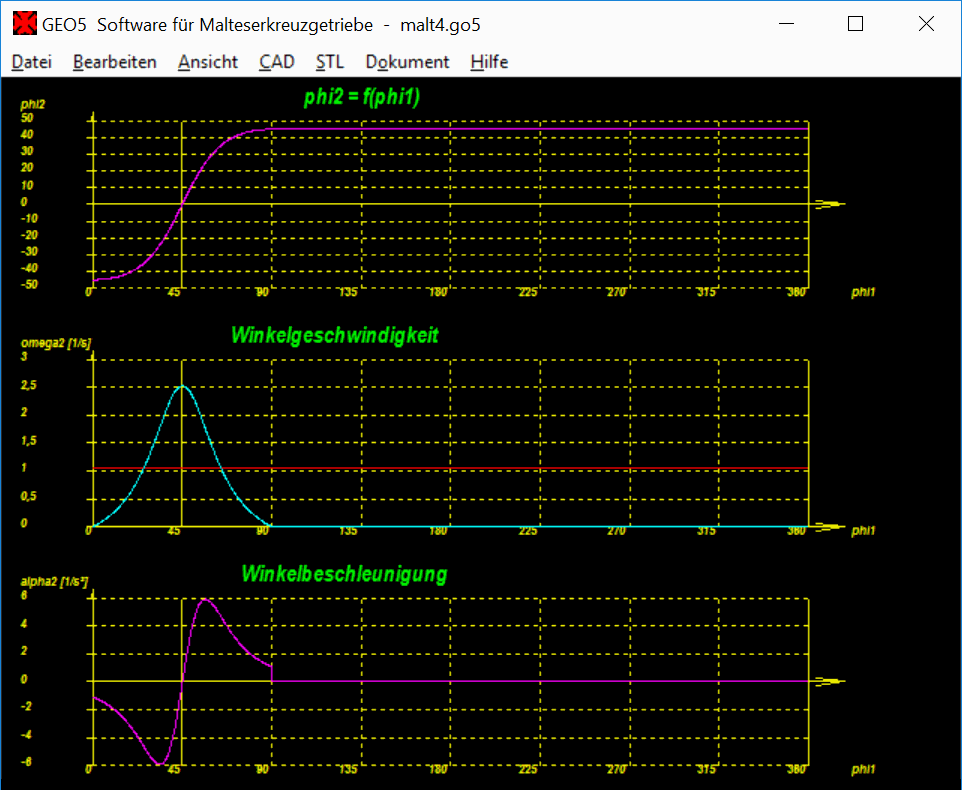The width and height of the screenshot is (962, 790).
Task: Open the Dokument menu
Action: pyautogui.click(x=407, y=62)
